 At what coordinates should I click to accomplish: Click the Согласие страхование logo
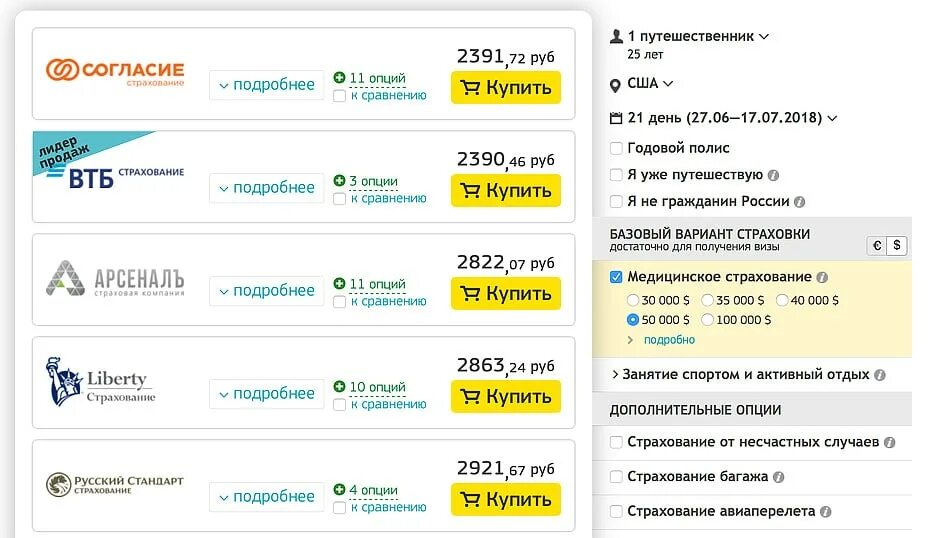(x=115, y=72)
